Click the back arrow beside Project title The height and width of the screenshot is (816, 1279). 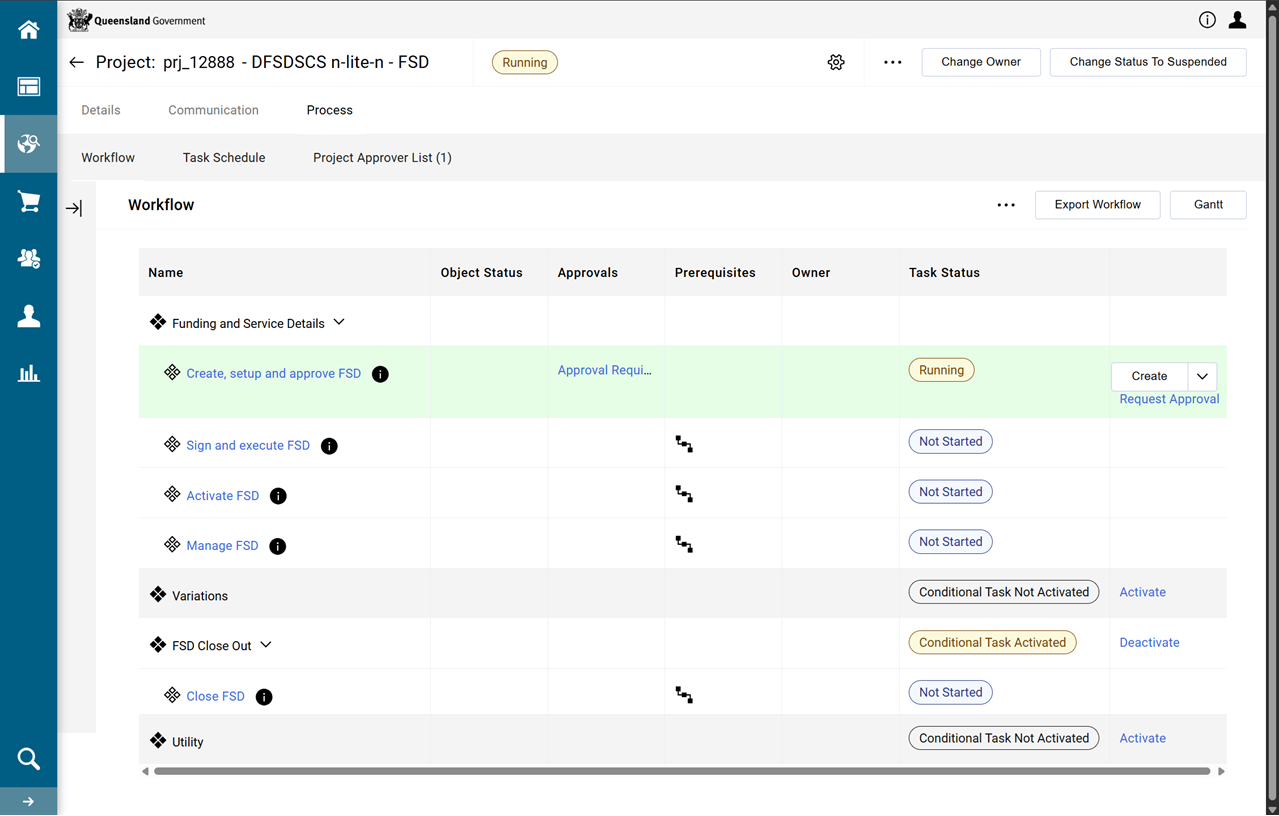tap(77, 62)
